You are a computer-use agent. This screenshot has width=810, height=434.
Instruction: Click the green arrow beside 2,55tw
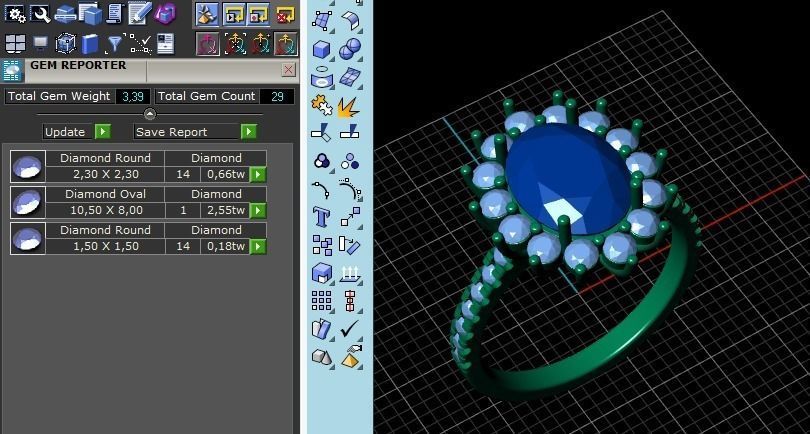coord(258,210)
